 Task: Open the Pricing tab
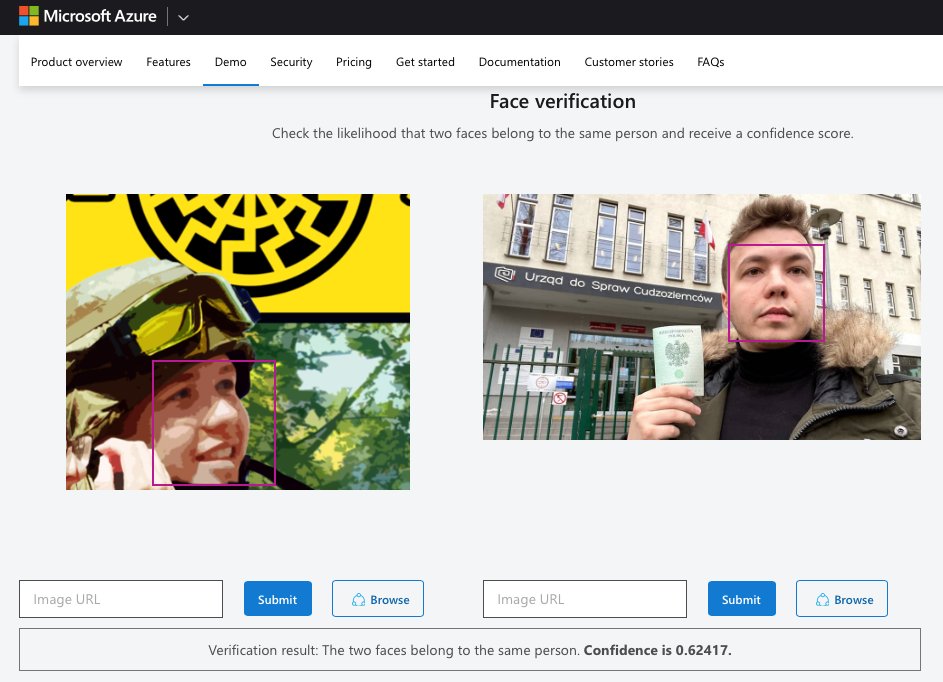click(x=354, y=62)
